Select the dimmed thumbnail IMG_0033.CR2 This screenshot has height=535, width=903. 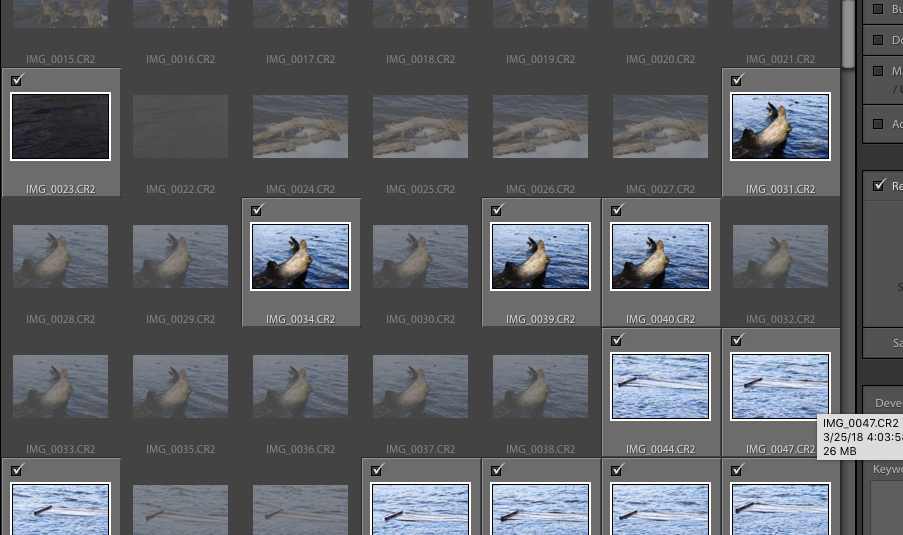60,386
